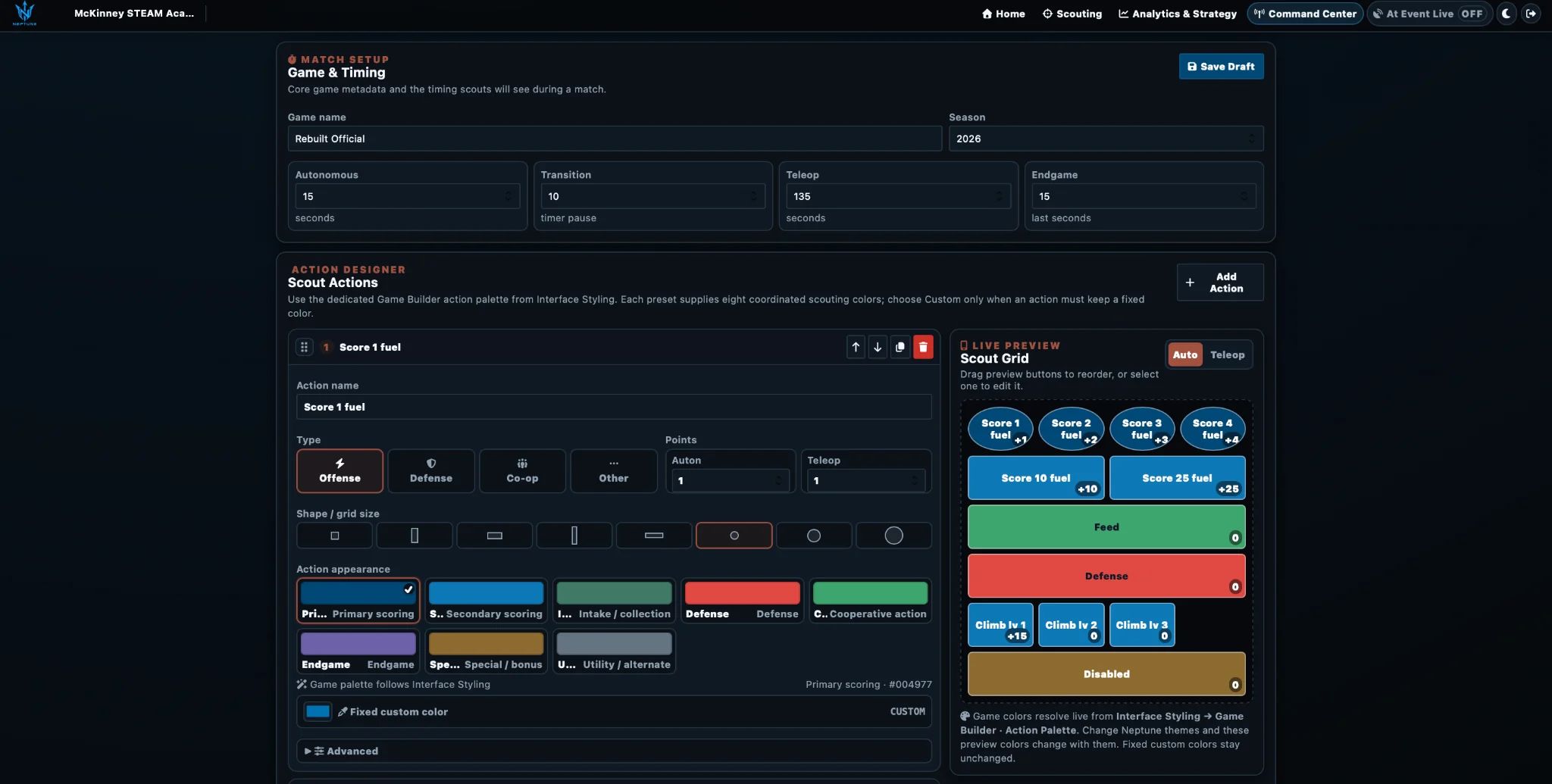The height and width of the screenshot is (784, 1552).
Task: Select Climb lv 3 preview button
Action: tap(1142, 625)
